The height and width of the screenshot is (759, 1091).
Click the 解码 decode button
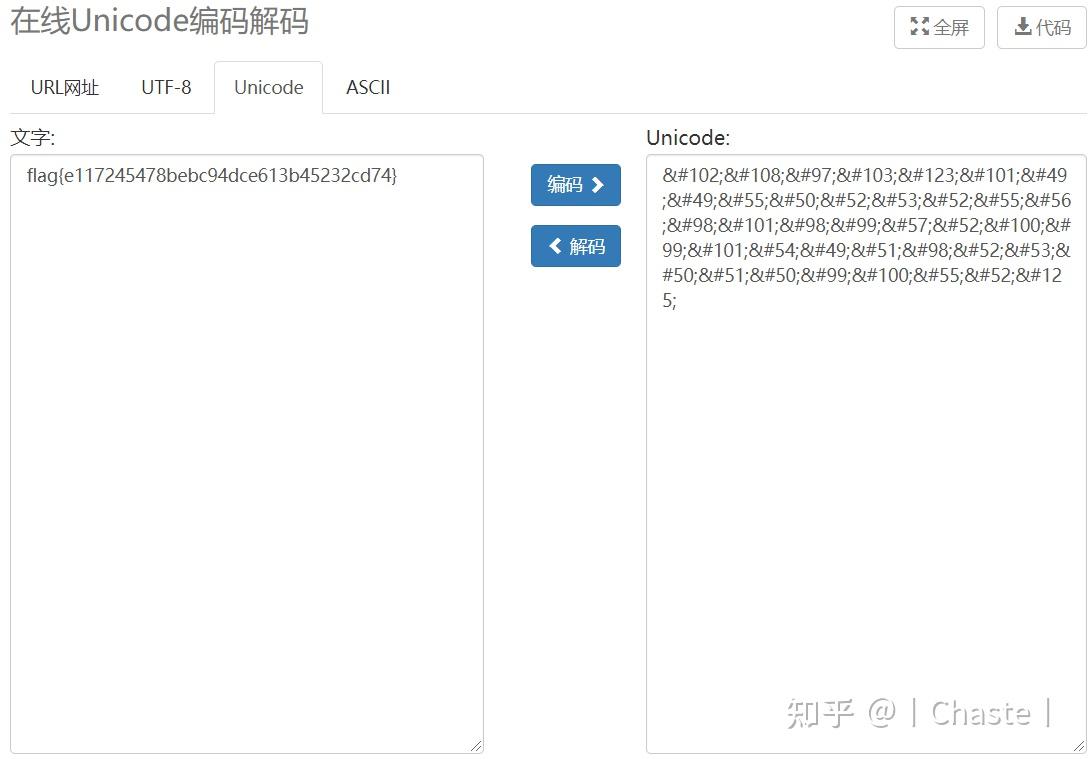tap(575, 246)
